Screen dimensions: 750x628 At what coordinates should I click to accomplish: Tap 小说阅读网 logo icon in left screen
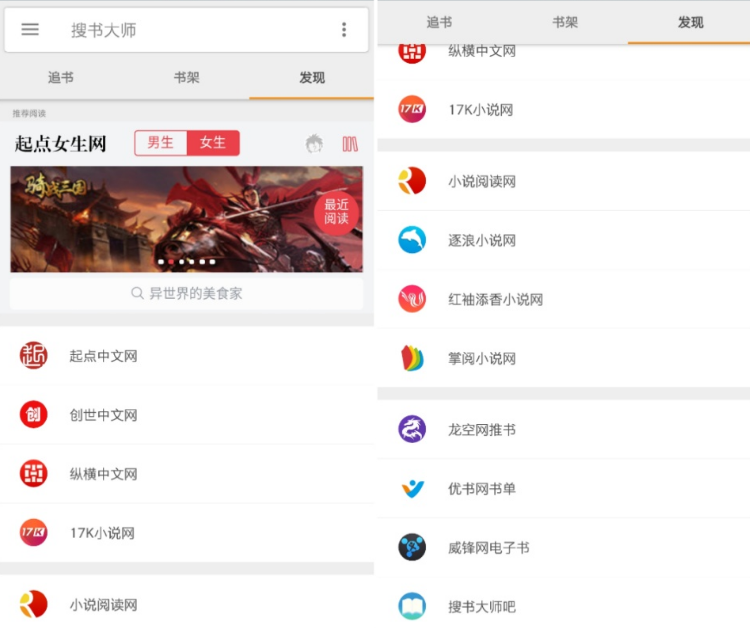pyautogui.click(x=33, y=604)
